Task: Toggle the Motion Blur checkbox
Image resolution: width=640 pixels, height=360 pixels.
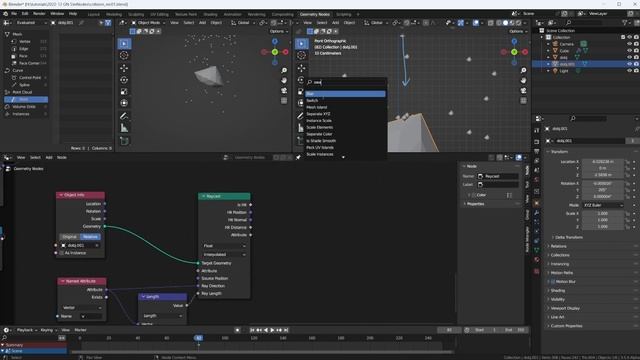Action: [x=553, y=282]
